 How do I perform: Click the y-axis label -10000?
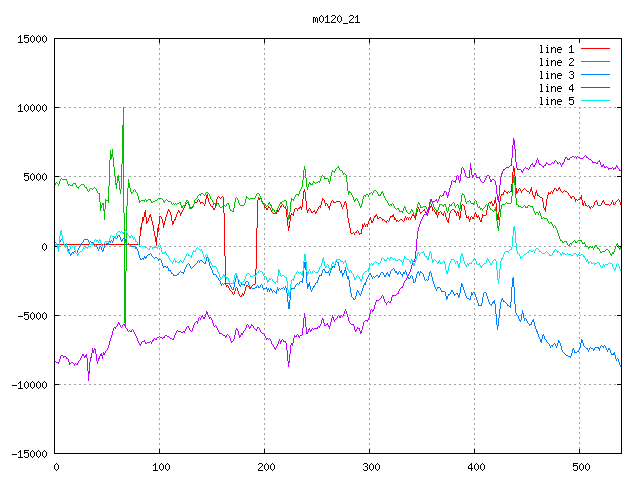pyautogui.click(x=29, y=385)
